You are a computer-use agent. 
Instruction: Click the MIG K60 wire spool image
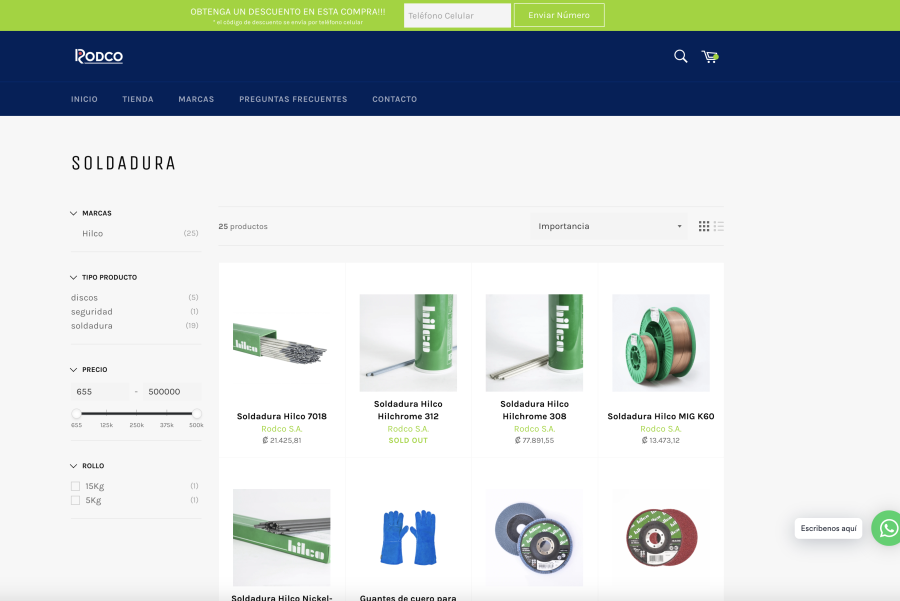pyautogui.click(x=661, y=343)
